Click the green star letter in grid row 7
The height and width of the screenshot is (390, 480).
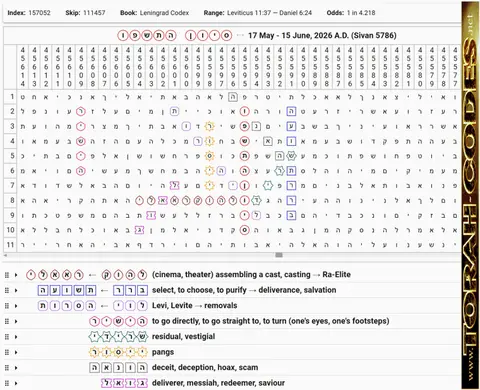268,185
